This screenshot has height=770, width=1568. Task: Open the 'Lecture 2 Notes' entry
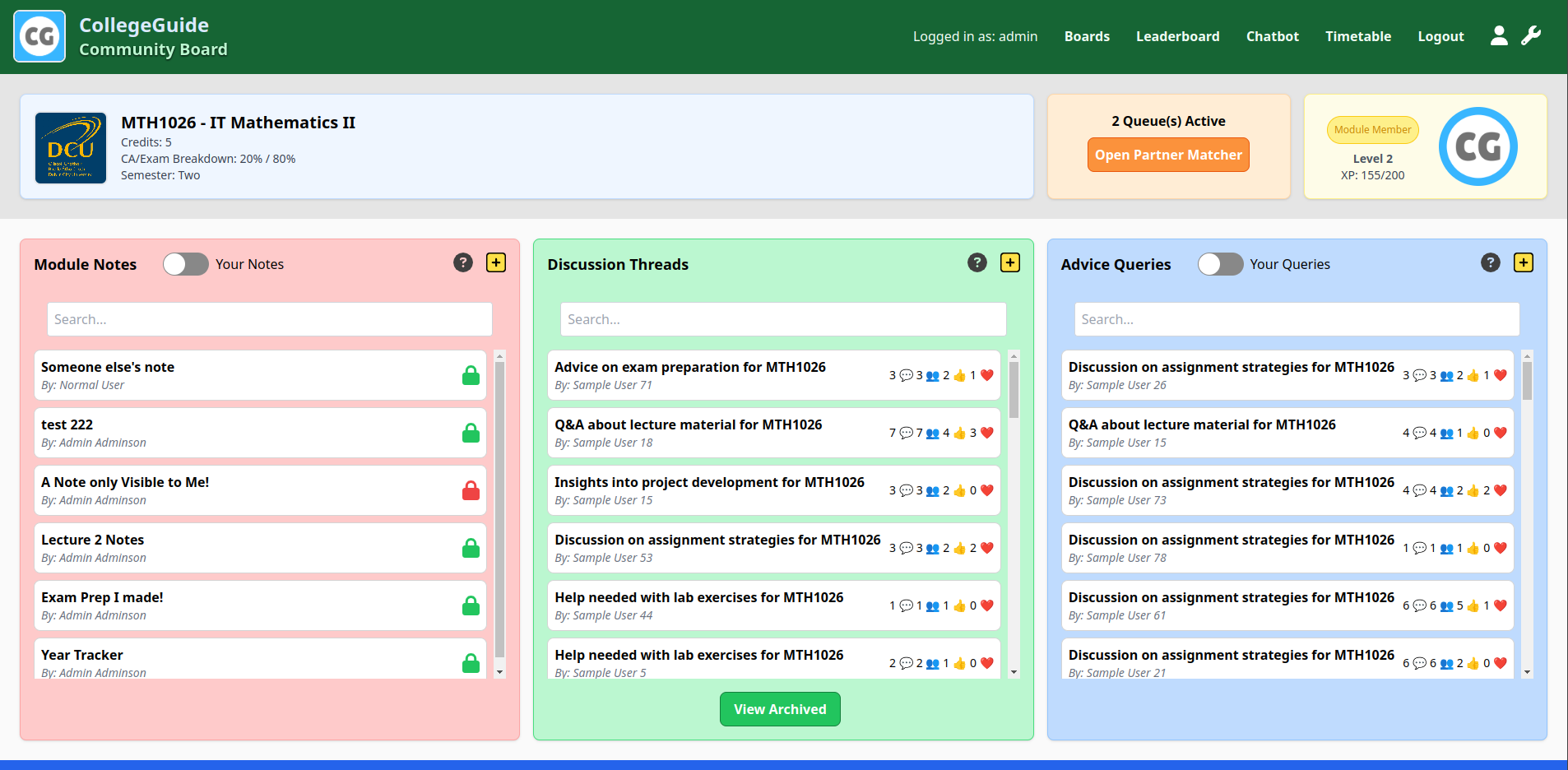pyautogui.click(x=260, y=548)
